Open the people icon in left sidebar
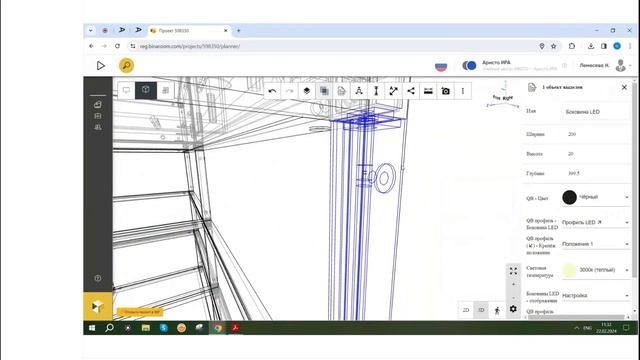 pos(98,127)
